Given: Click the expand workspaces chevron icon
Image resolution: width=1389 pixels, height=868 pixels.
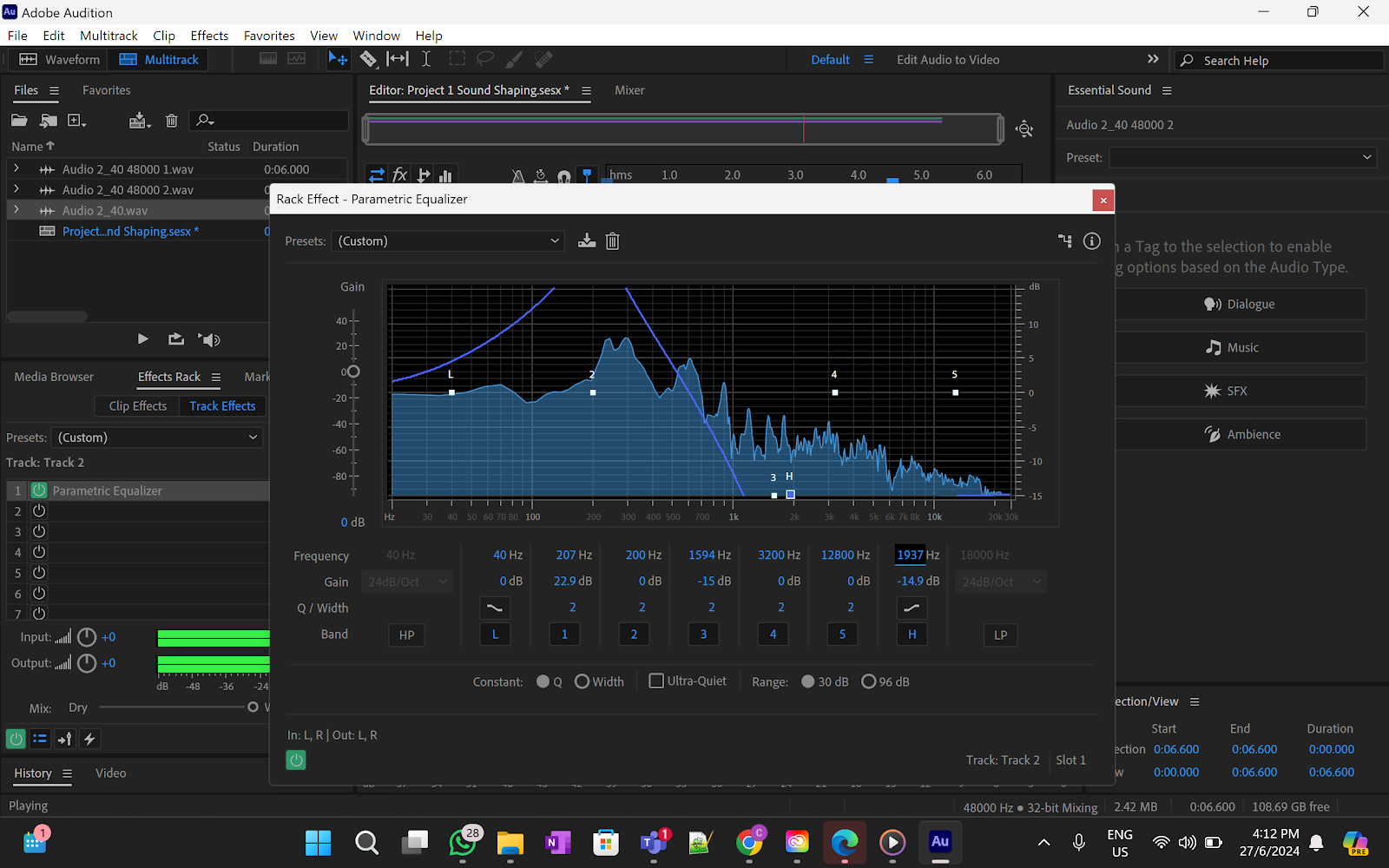Looking at the screenshot, I should [1153, 59].
